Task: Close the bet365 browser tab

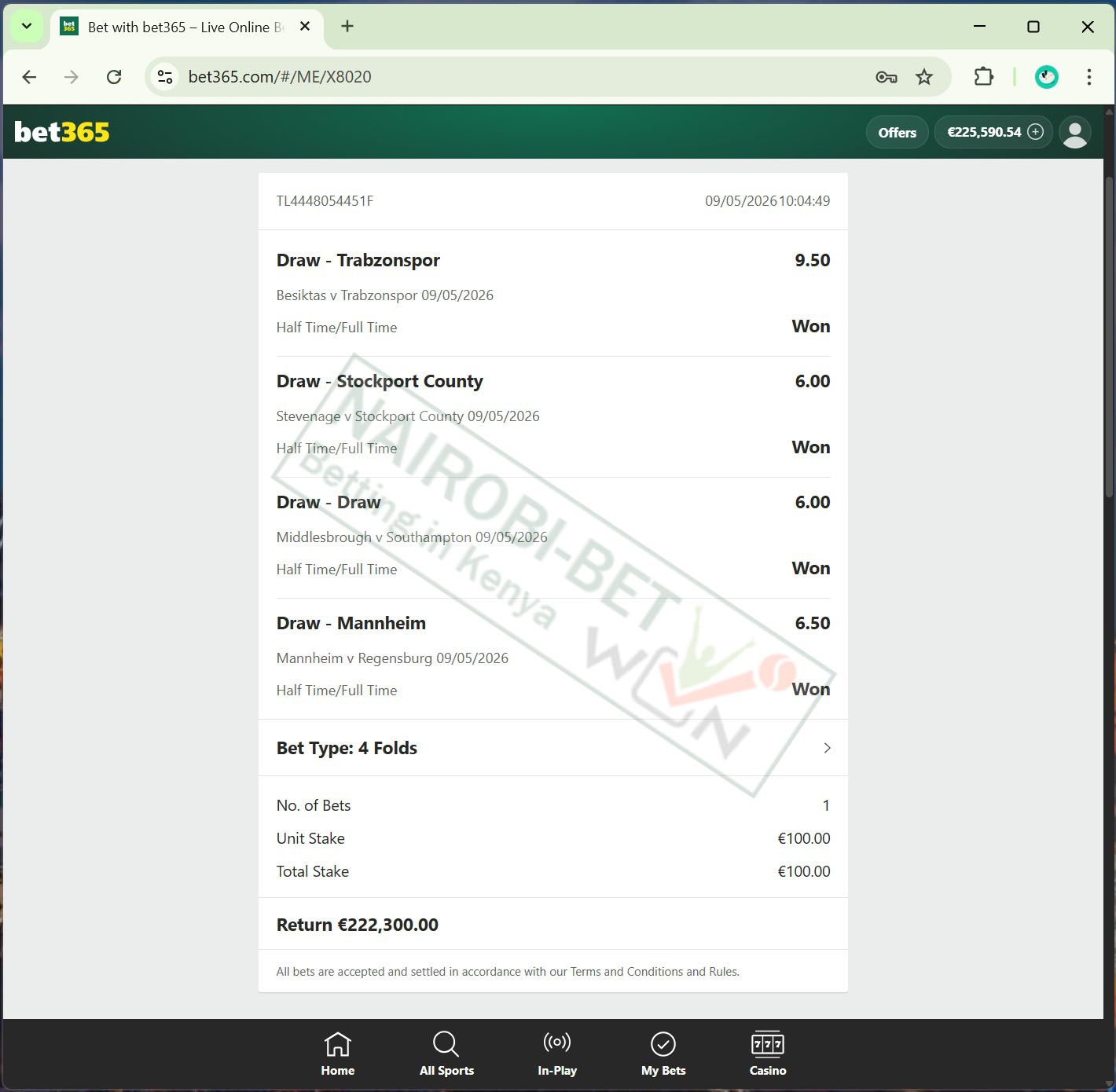Action: pos(305,27)
